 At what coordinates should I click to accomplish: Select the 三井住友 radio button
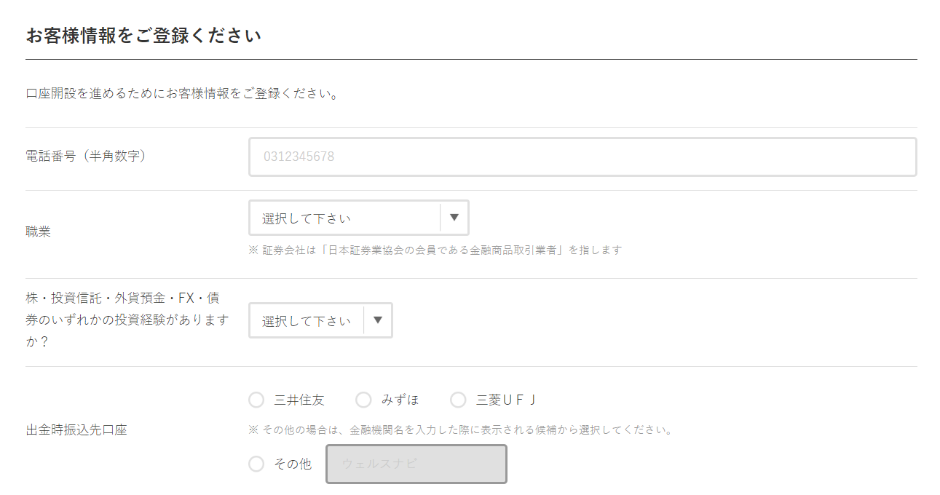pyautogui.click(x=256, y=400)
